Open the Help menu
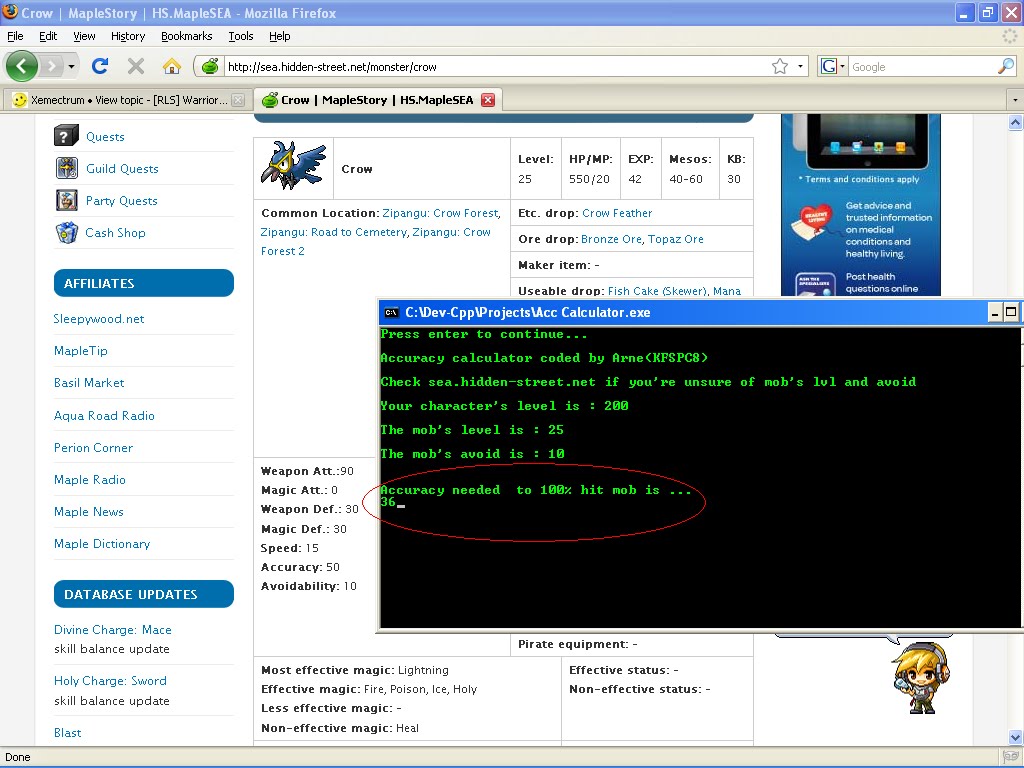This screenshot has width=1024, height=768. [x=280, y=36]
